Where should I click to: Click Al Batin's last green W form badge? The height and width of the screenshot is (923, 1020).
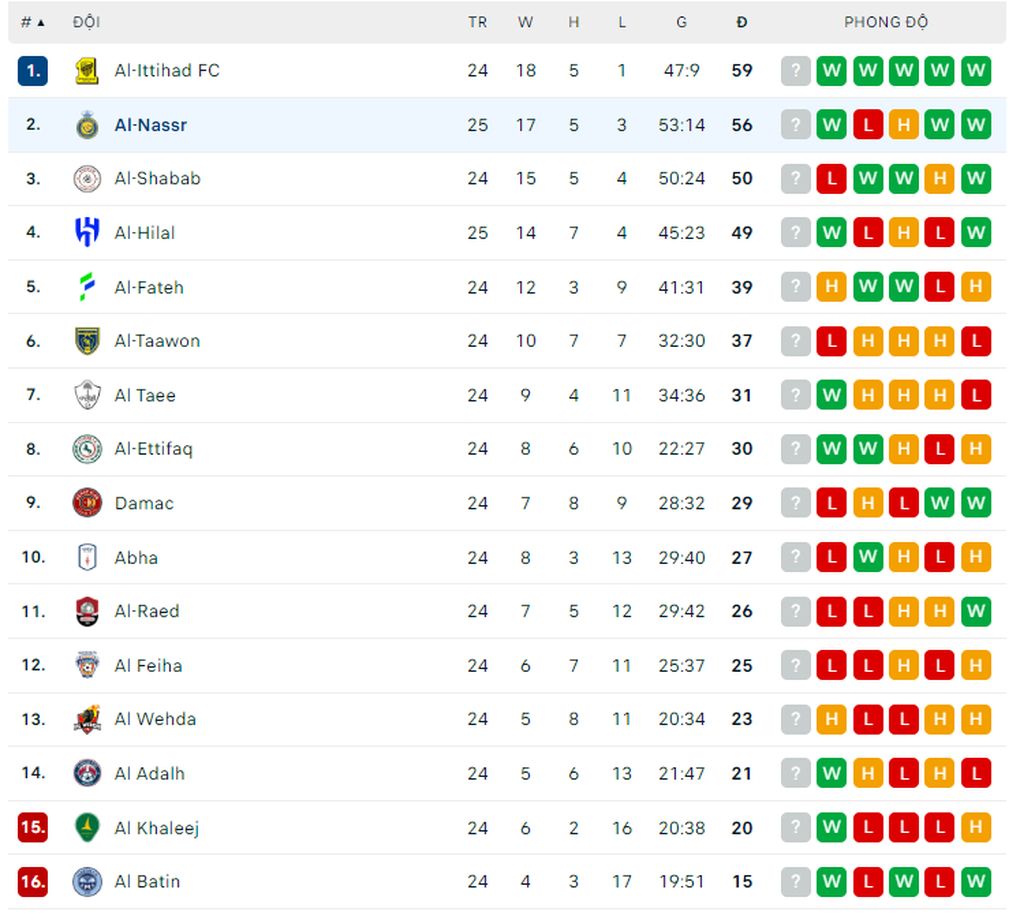[x=976, y=881]
